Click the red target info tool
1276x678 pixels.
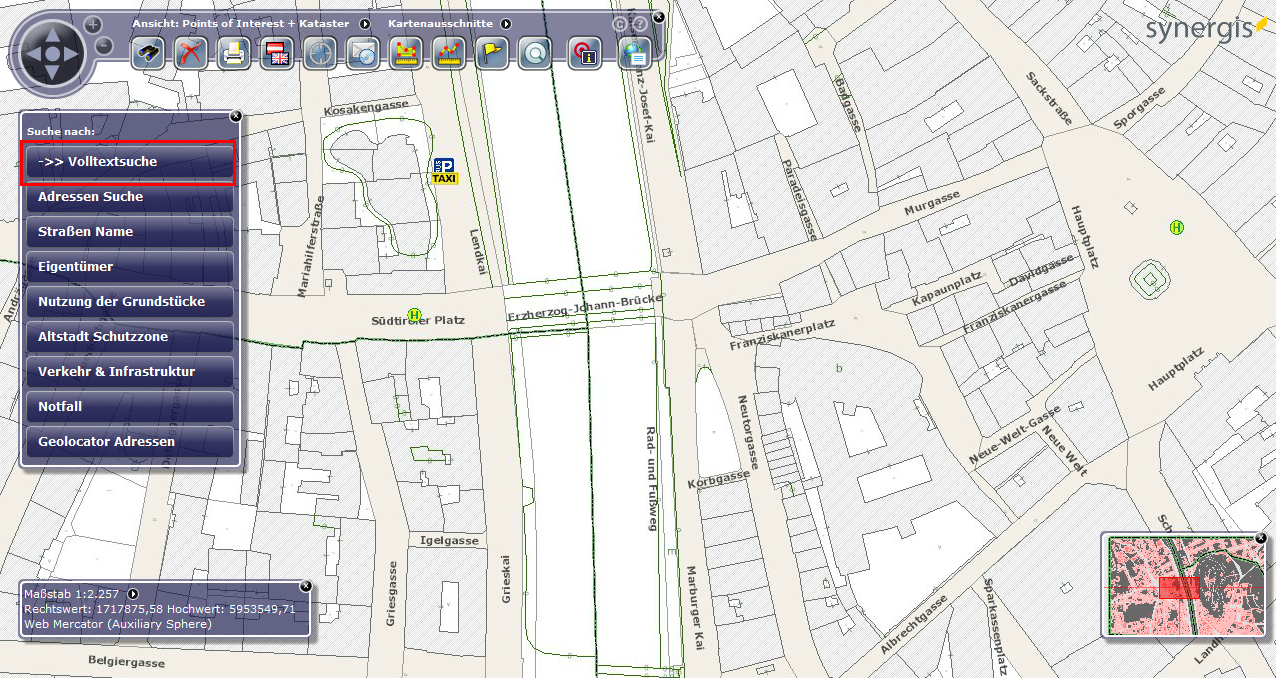[585, 53]
